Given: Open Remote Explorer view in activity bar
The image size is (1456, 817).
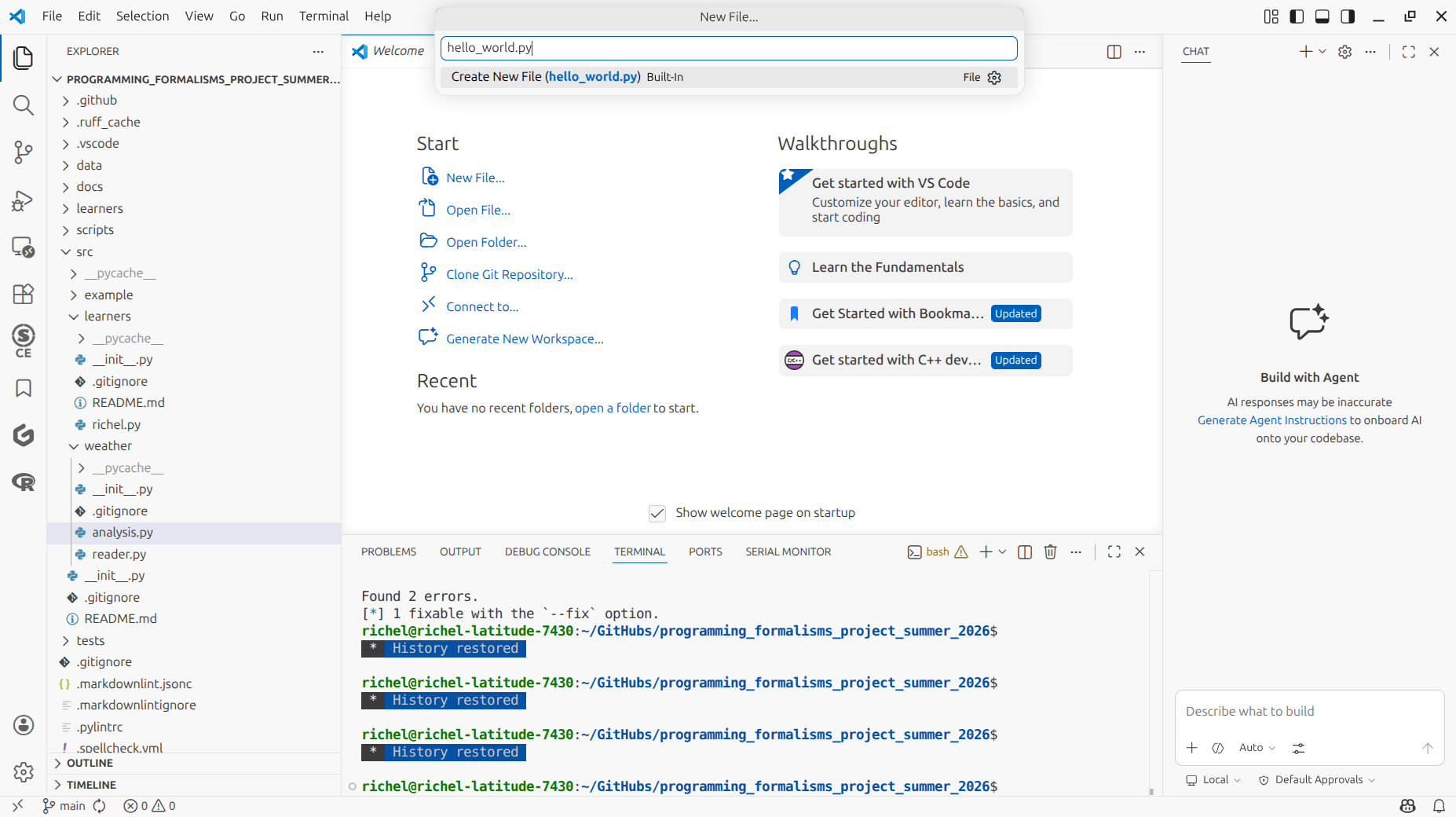Looking at the screenshot, I should point(24,247).
